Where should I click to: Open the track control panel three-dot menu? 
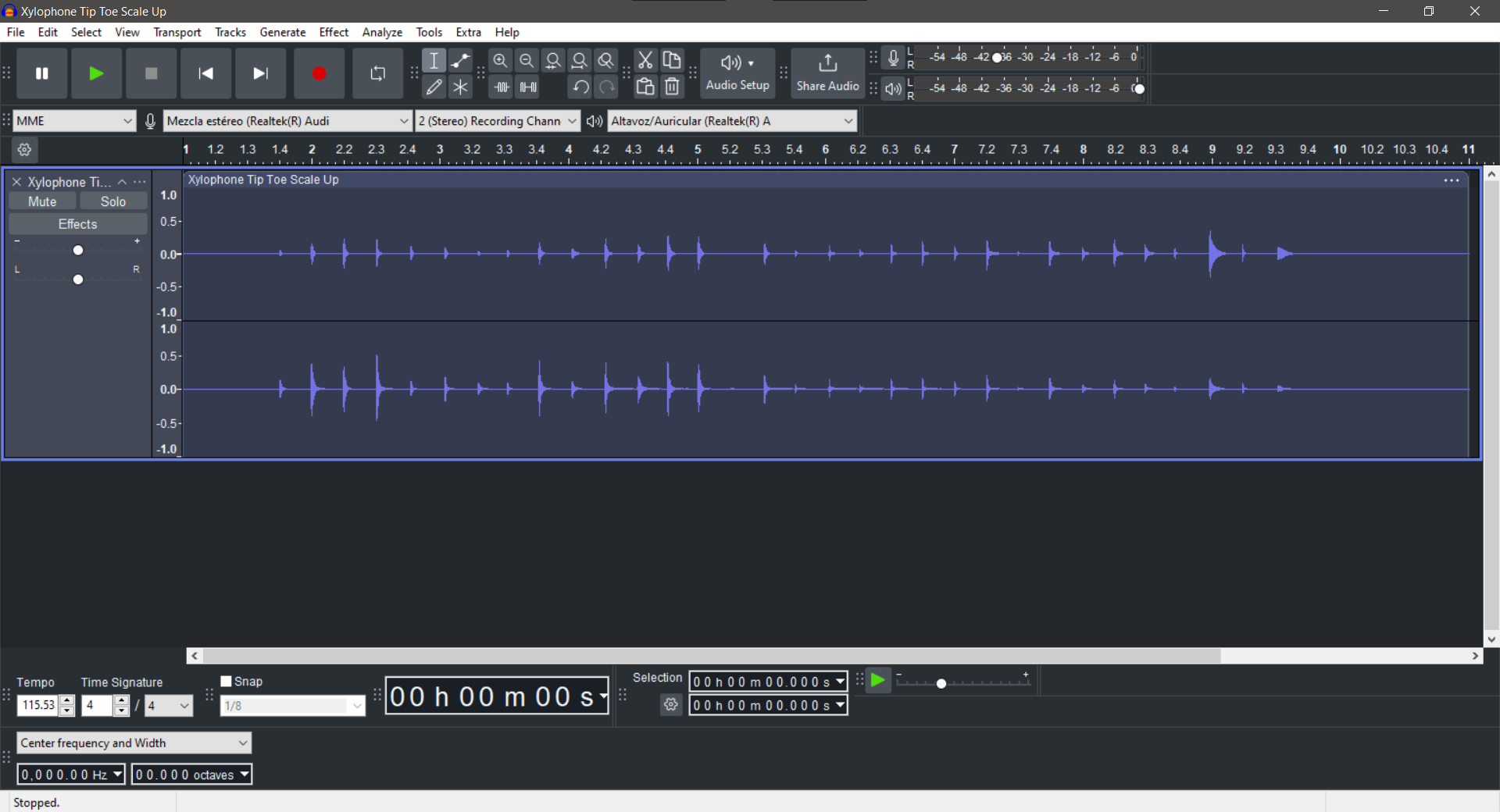[140, 182]
